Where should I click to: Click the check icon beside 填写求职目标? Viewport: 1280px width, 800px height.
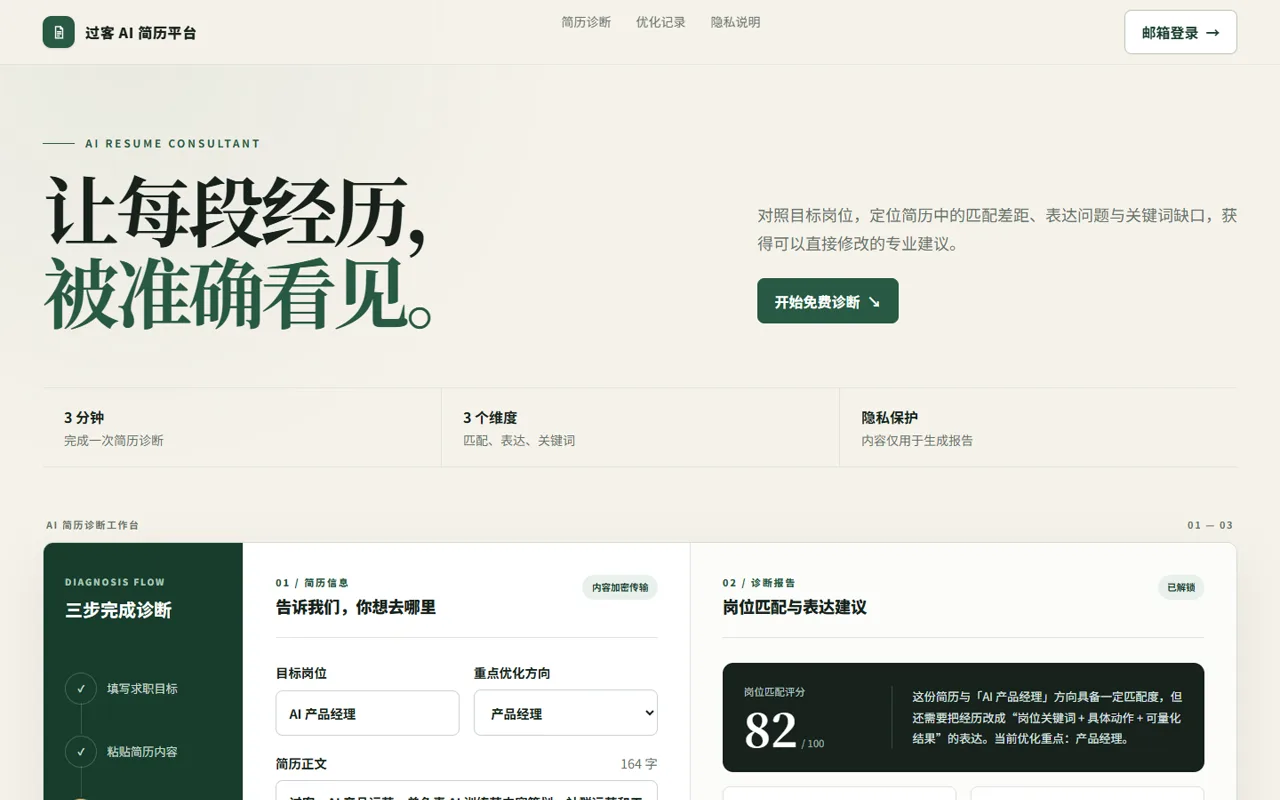[x=81, y=689]
